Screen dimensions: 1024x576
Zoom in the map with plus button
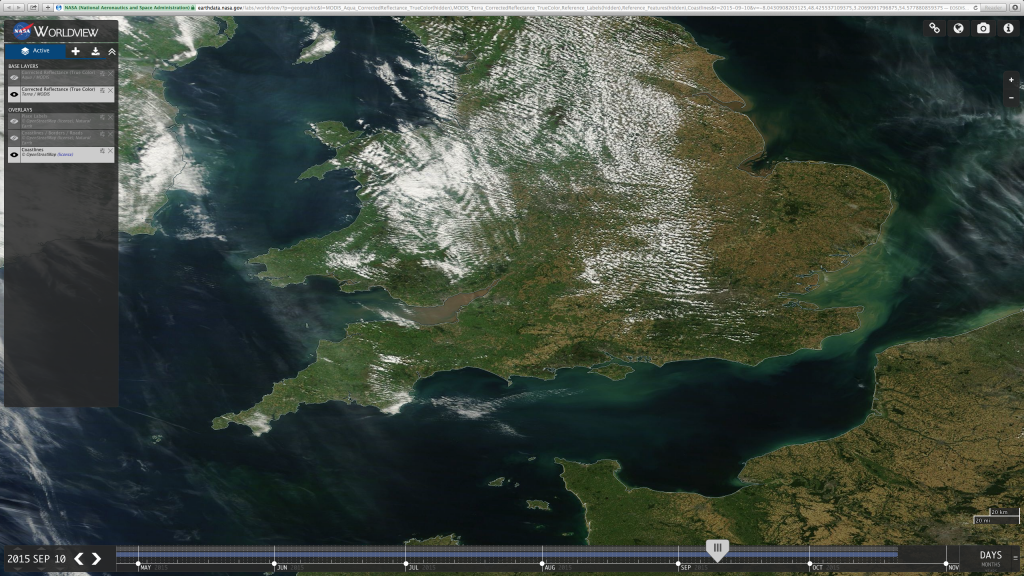pos(1011,80)
